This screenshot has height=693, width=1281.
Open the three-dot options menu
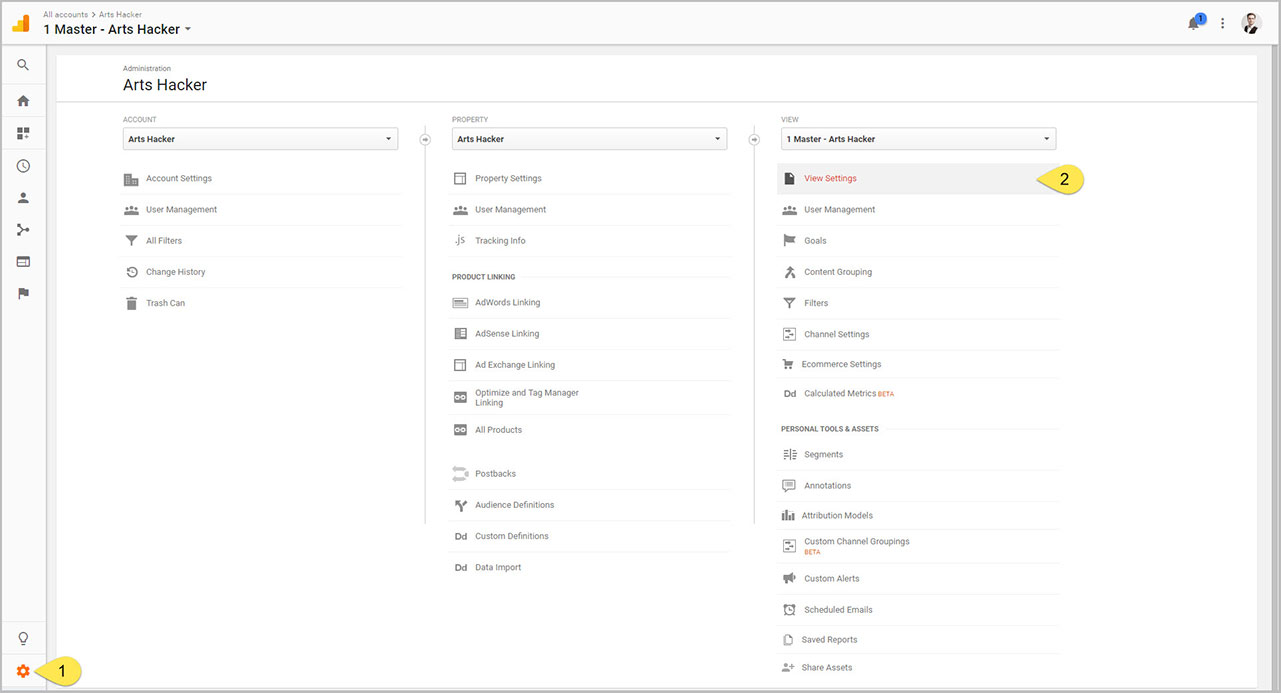(1222, 23)
